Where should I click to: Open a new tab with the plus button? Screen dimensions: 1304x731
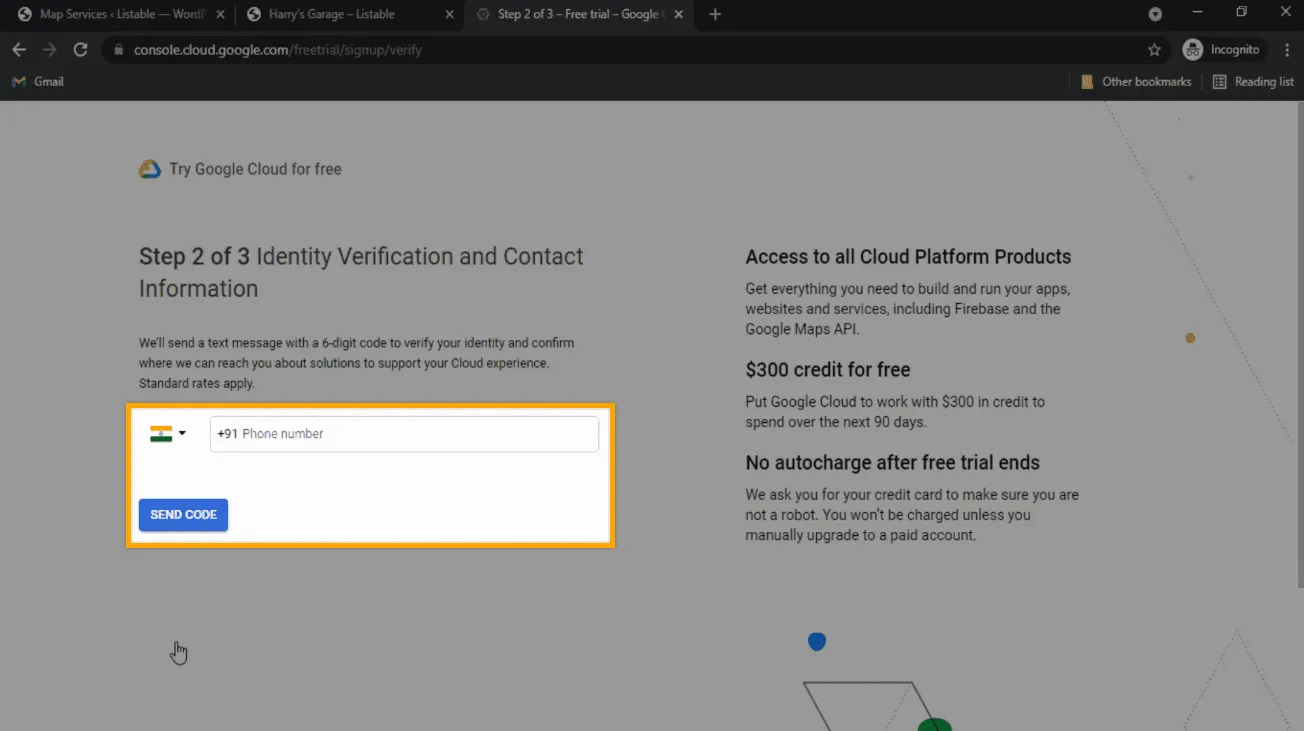[715, 15]
